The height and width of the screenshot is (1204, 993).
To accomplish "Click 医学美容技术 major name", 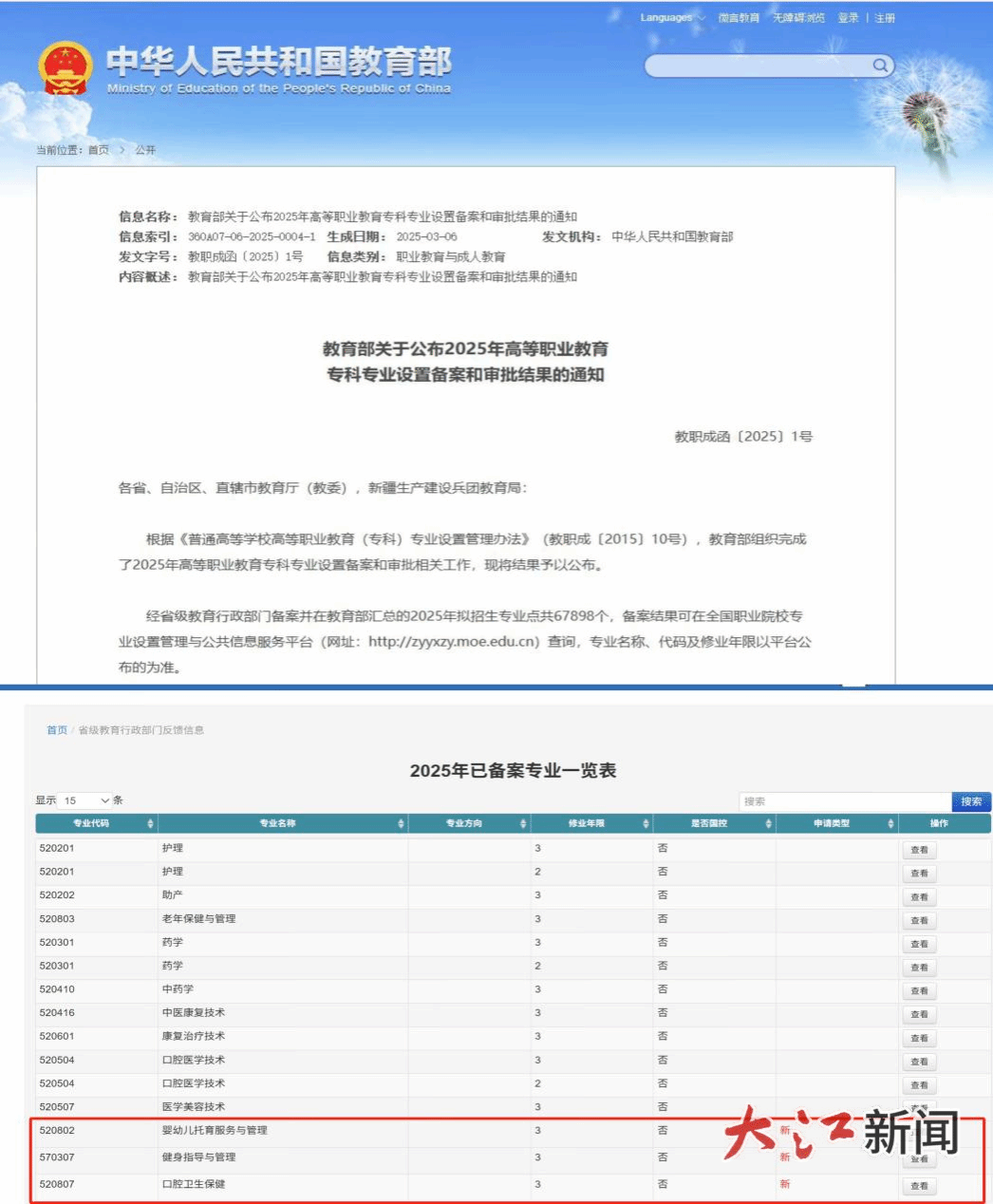I will pyautogui.click(x=194, y=1106).
